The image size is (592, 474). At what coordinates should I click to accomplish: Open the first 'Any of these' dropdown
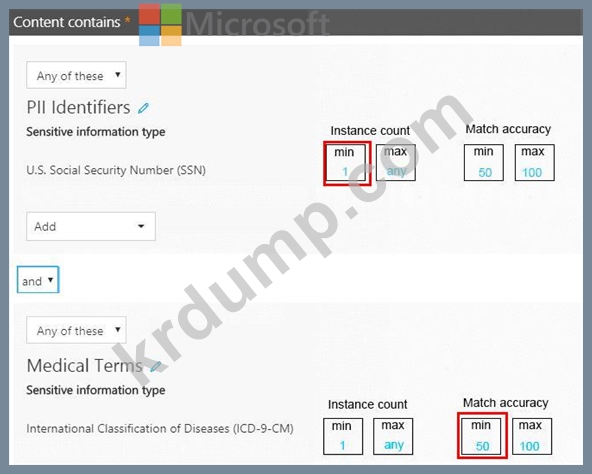coord(76,75)
